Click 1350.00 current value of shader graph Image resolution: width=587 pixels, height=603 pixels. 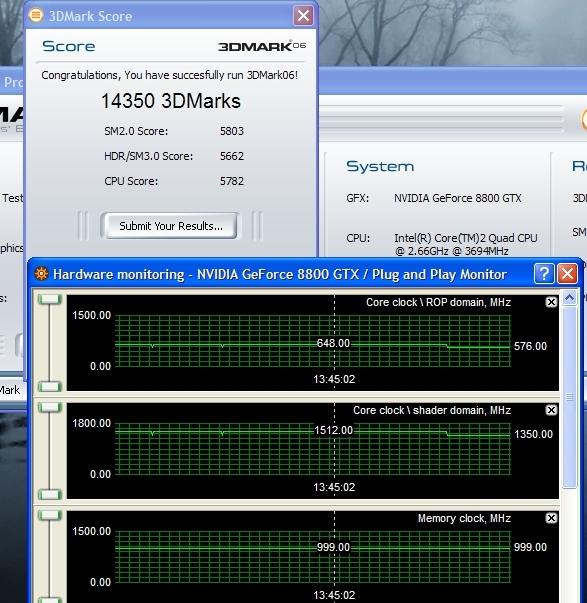(x=533, y=434)
